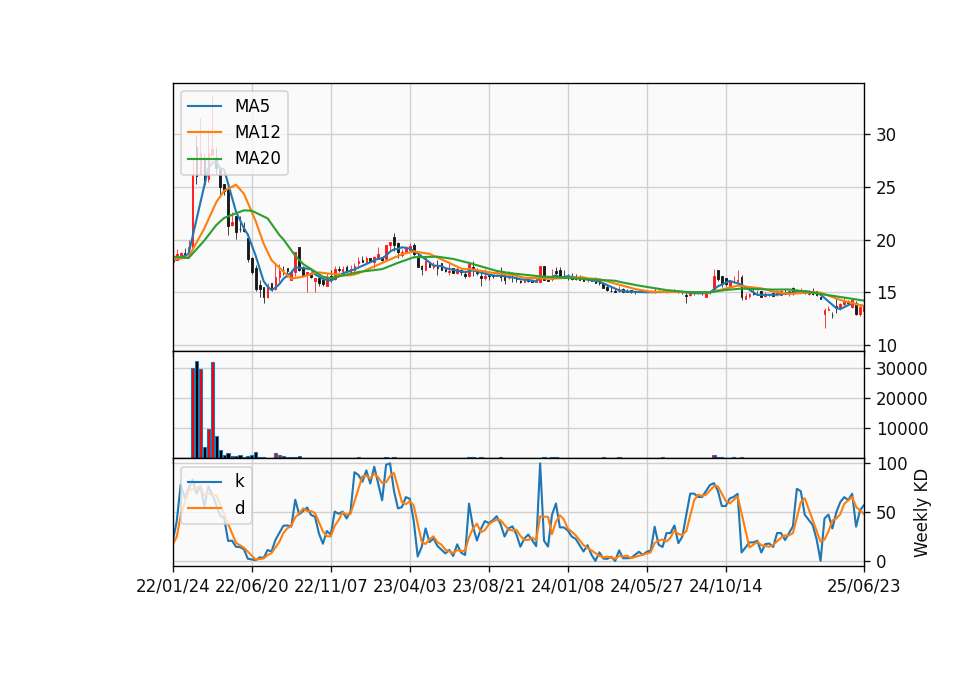Image resolution: width=960 pixels, height=690 pixels.
Task: Click the KD axis value 100
Action: [x=891, y=464]
